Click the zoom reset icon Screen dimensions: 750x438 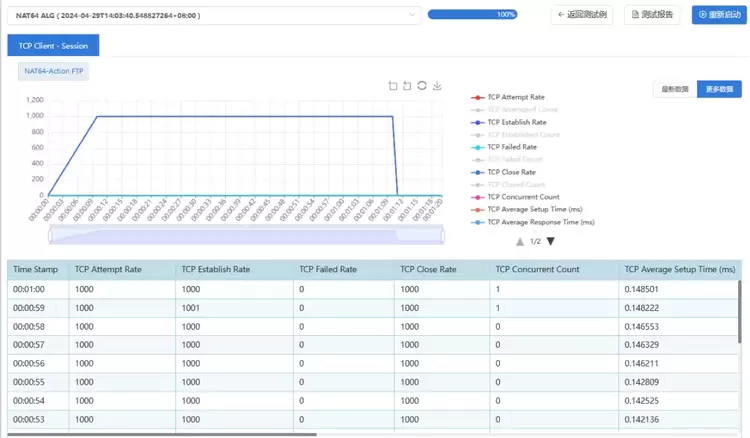click(407, 86)
